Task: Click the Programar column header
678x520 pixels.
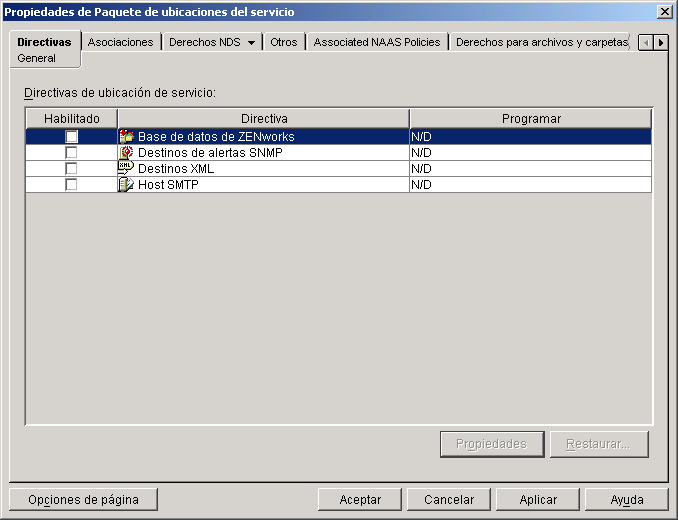Action: click(531, 118)
